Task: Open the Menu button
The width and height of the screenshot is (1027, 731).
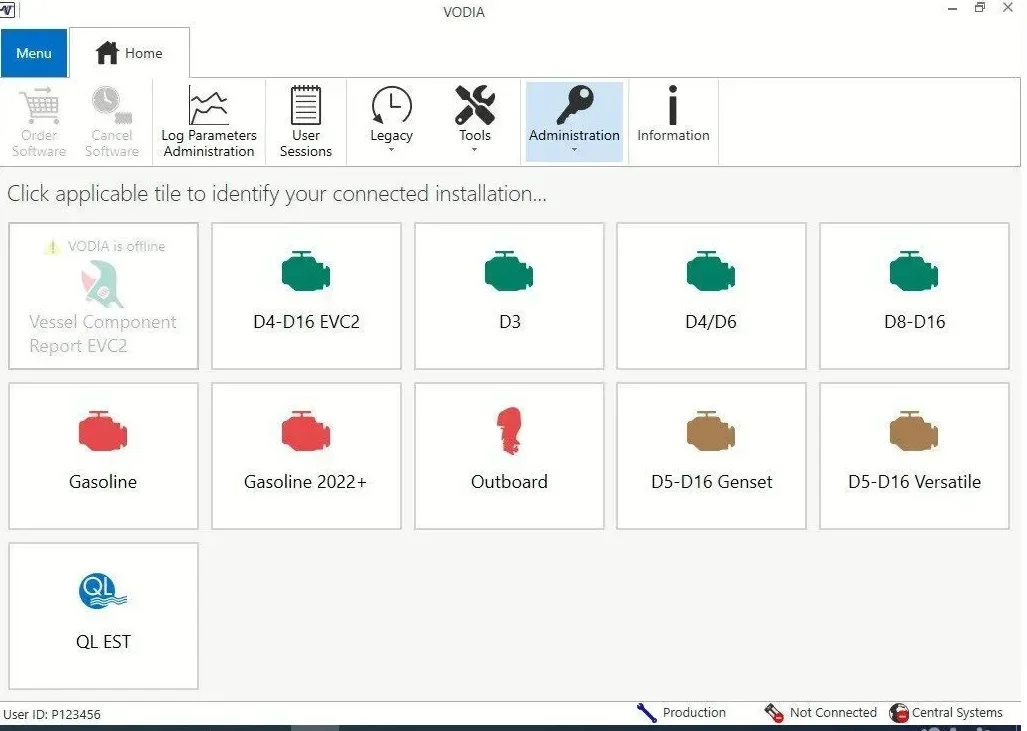Action: pos(33,52)
